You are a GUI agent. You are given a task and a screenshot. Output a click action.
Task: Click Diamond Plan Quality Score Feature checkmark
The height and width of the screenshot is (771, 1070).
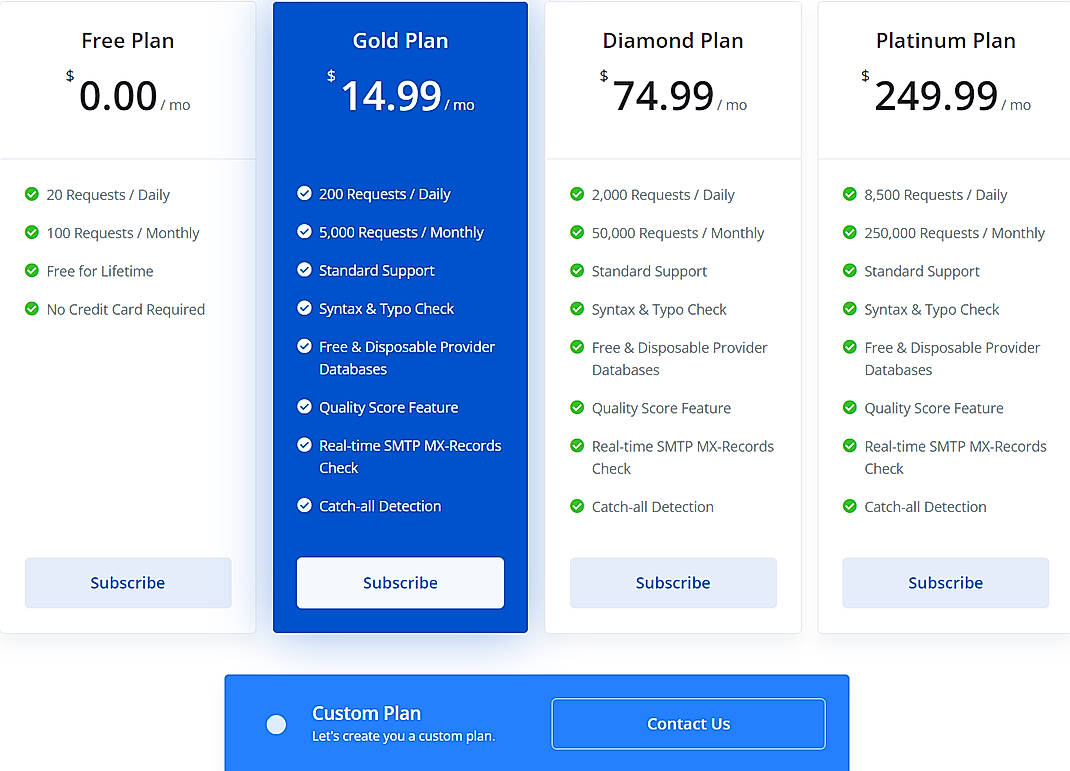(x=577, y=408)
